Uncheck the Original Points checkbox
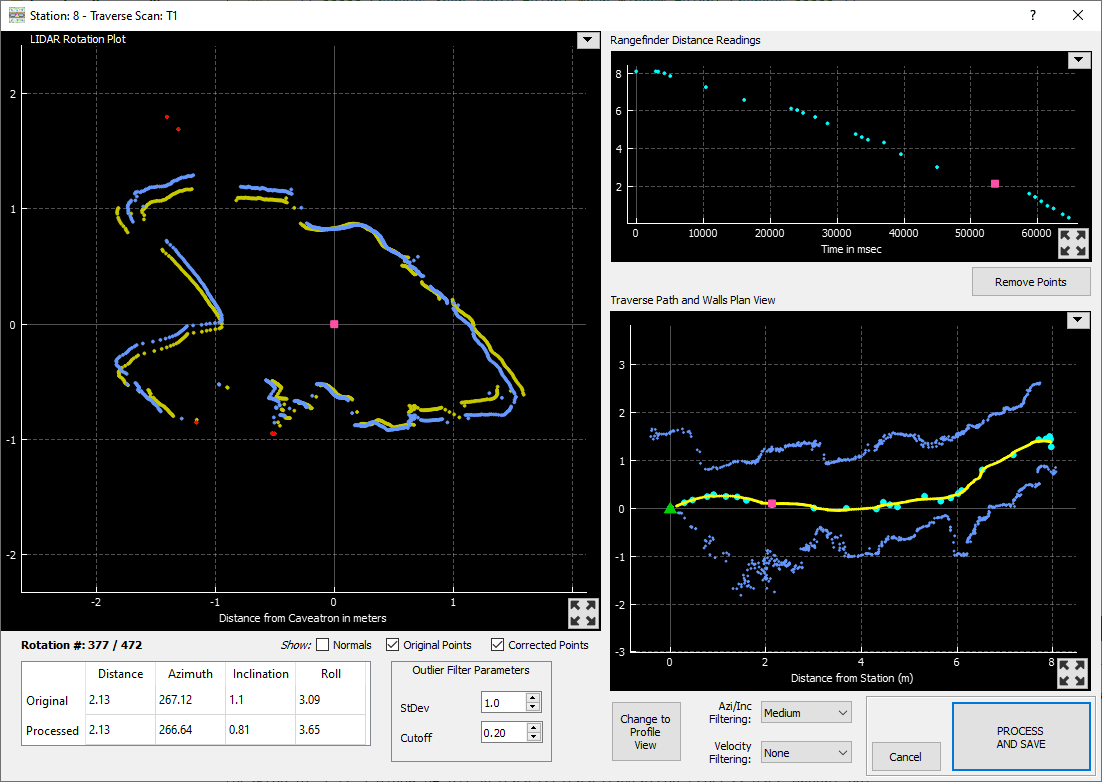The height and width of the screenshot is (782, 1102). click(393, 645)
